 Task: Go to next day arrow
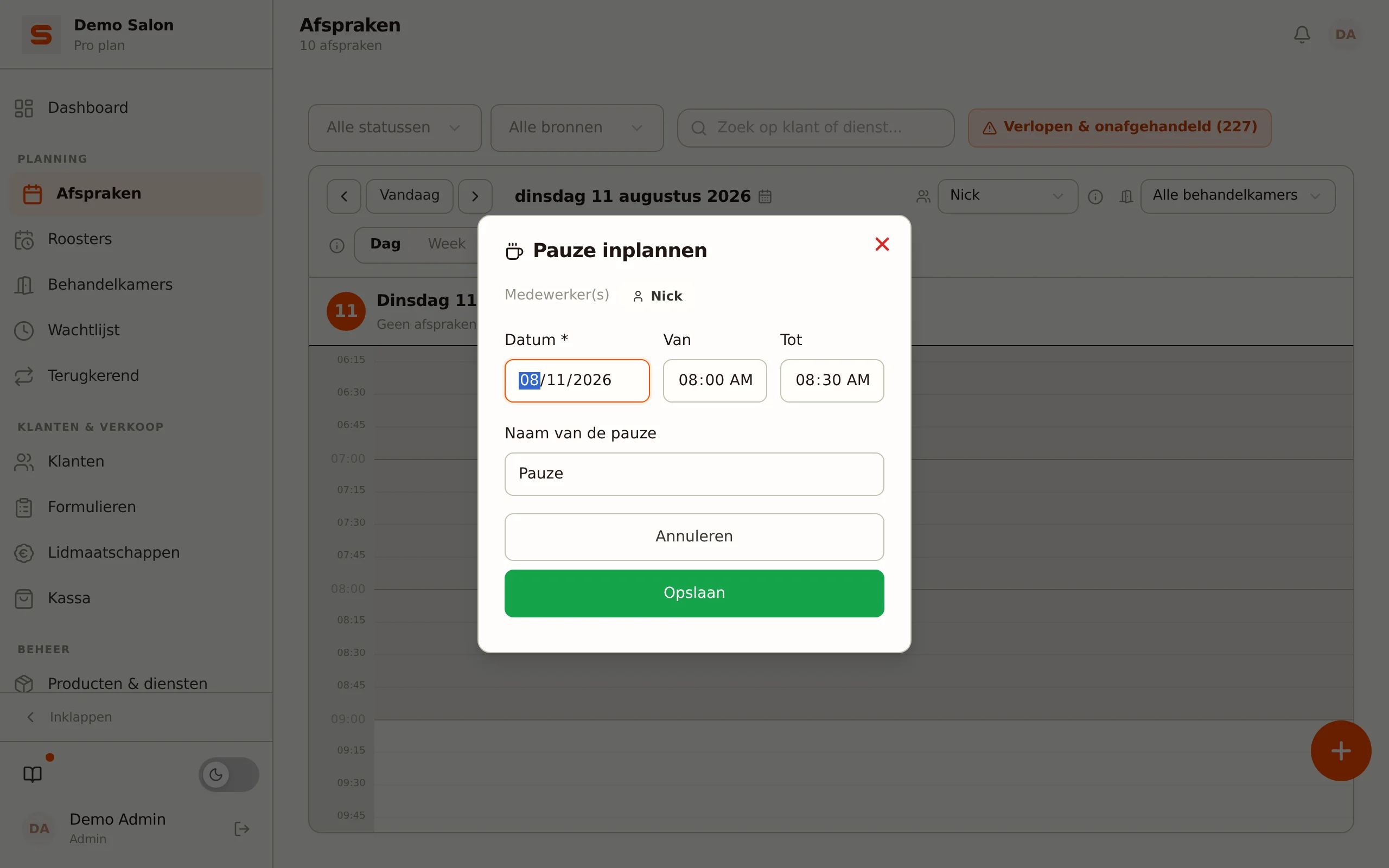click(x=475, y=196)
